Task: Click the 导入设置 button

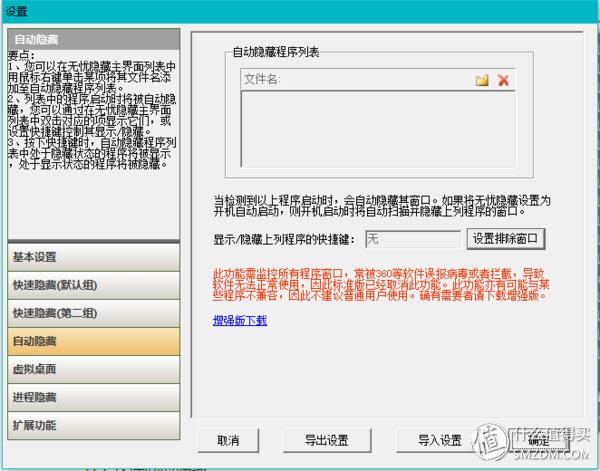Action: (x=440, y=440)
